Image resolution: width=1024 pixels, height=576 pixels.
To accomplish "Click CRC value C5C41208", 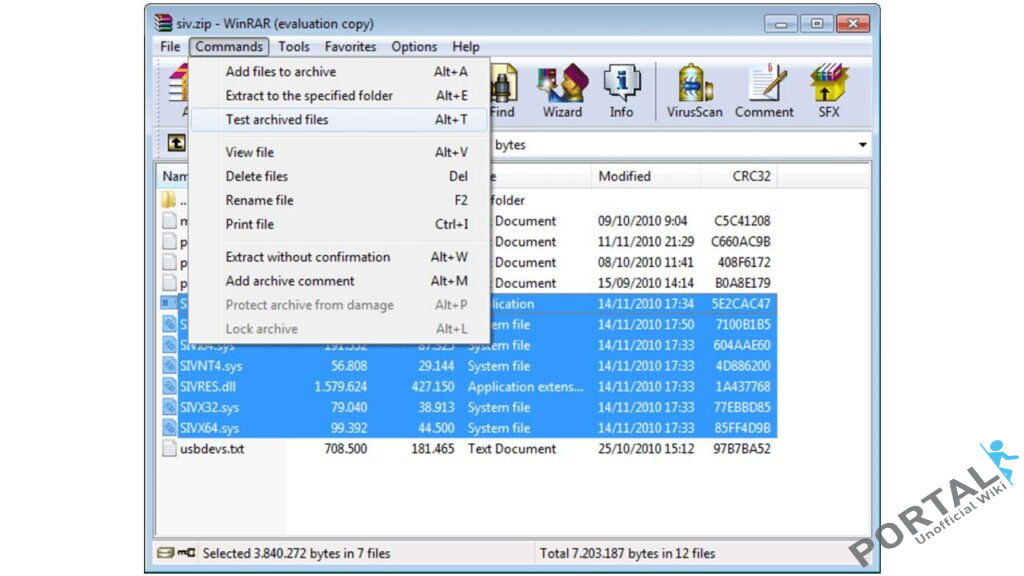I will (742, 221).
